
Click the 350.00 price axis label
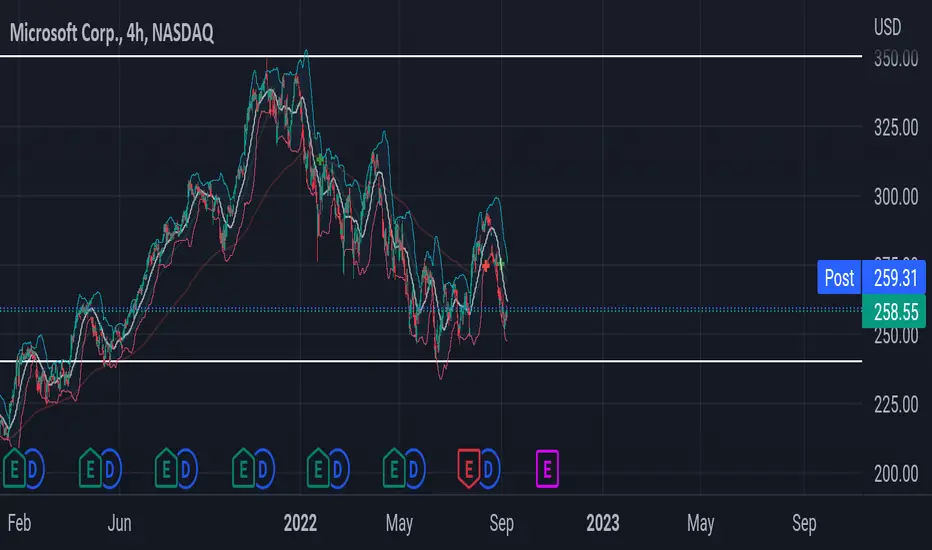[x=896, y=58]
